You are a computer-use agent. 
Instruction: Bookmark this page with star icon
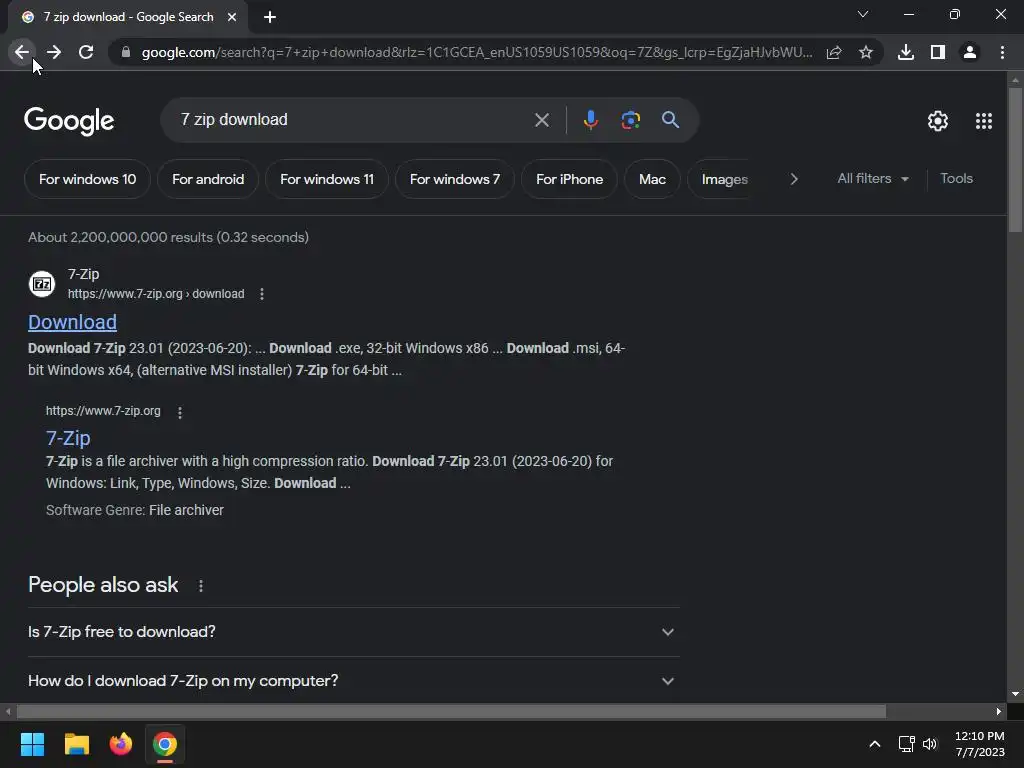[866, 52]
